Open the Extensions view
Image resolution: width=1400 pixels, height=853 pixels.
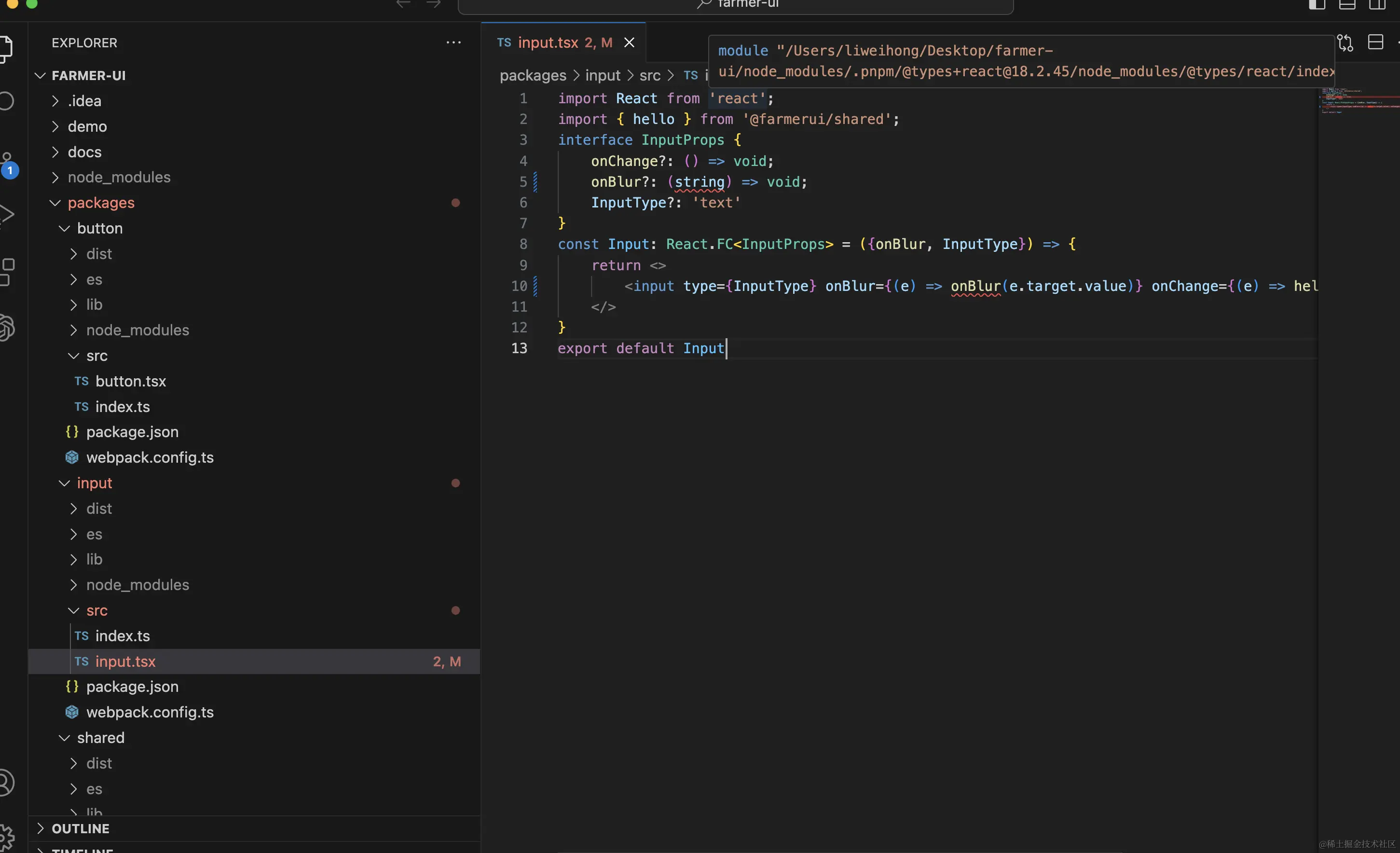click(x=7, y=272)
